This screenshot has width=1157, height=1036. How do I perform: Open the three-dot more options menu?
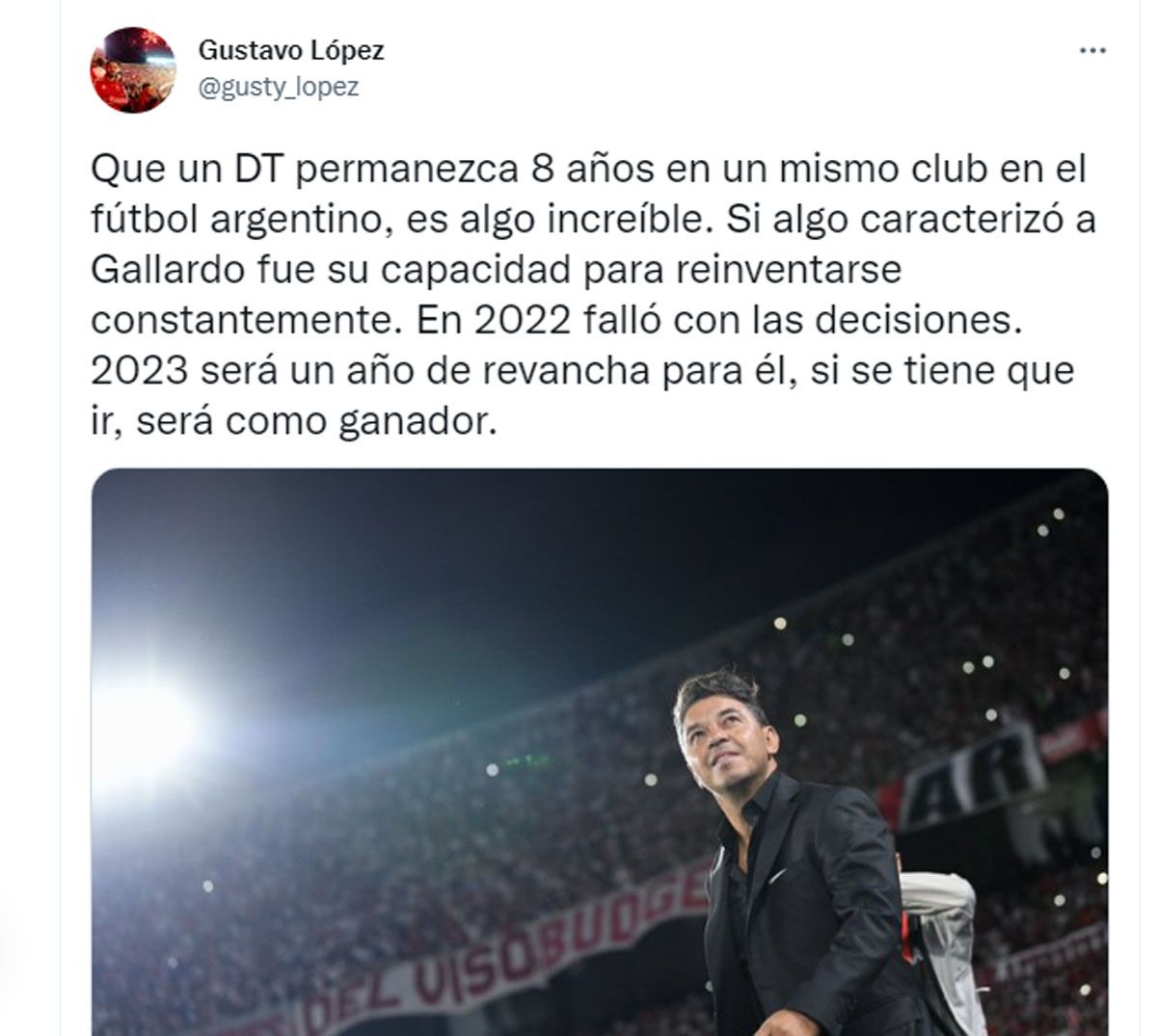(1091, 50)
